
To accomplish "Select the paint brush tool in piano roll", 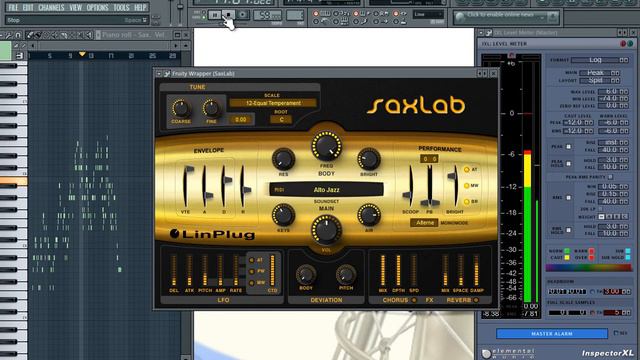I will pos(38,35).
